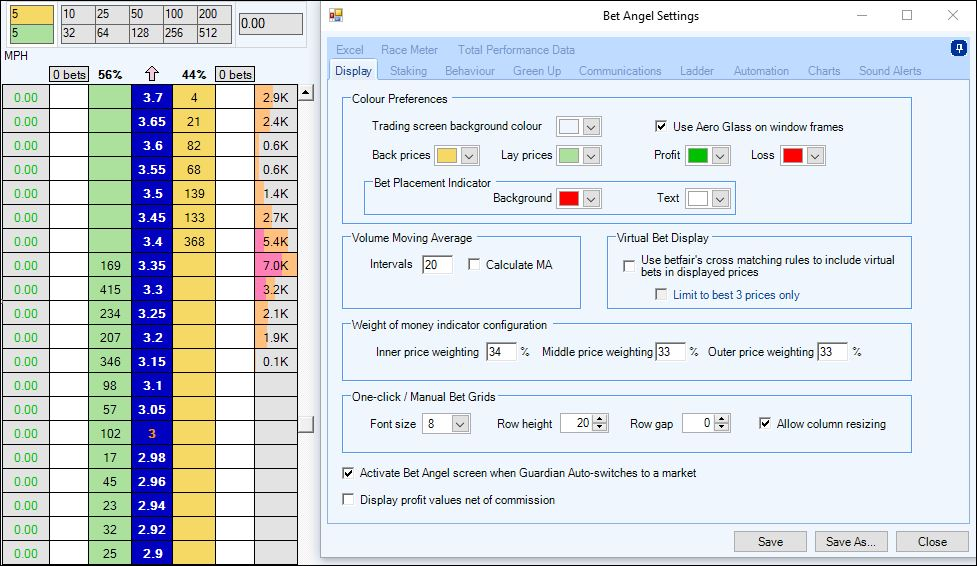Click the green lay stake field showing 5
The width and height of the screenshot is (977, 566).
31,33
